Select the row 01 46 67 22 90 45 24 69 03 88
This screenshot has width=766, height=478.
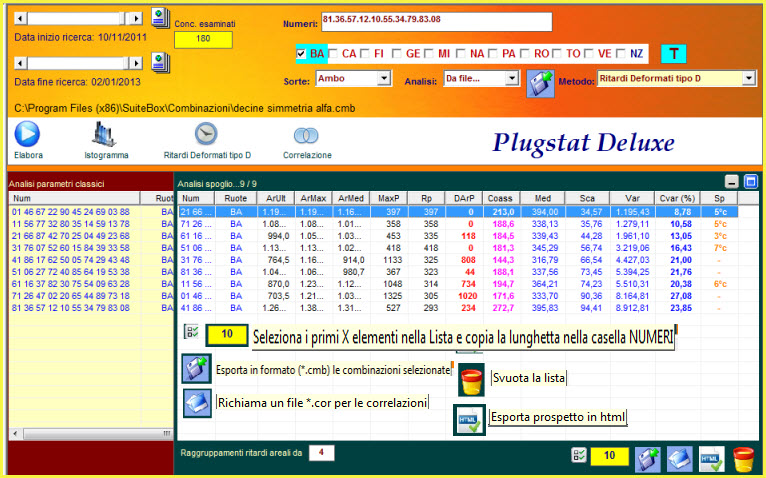click(x=91, y=212)
